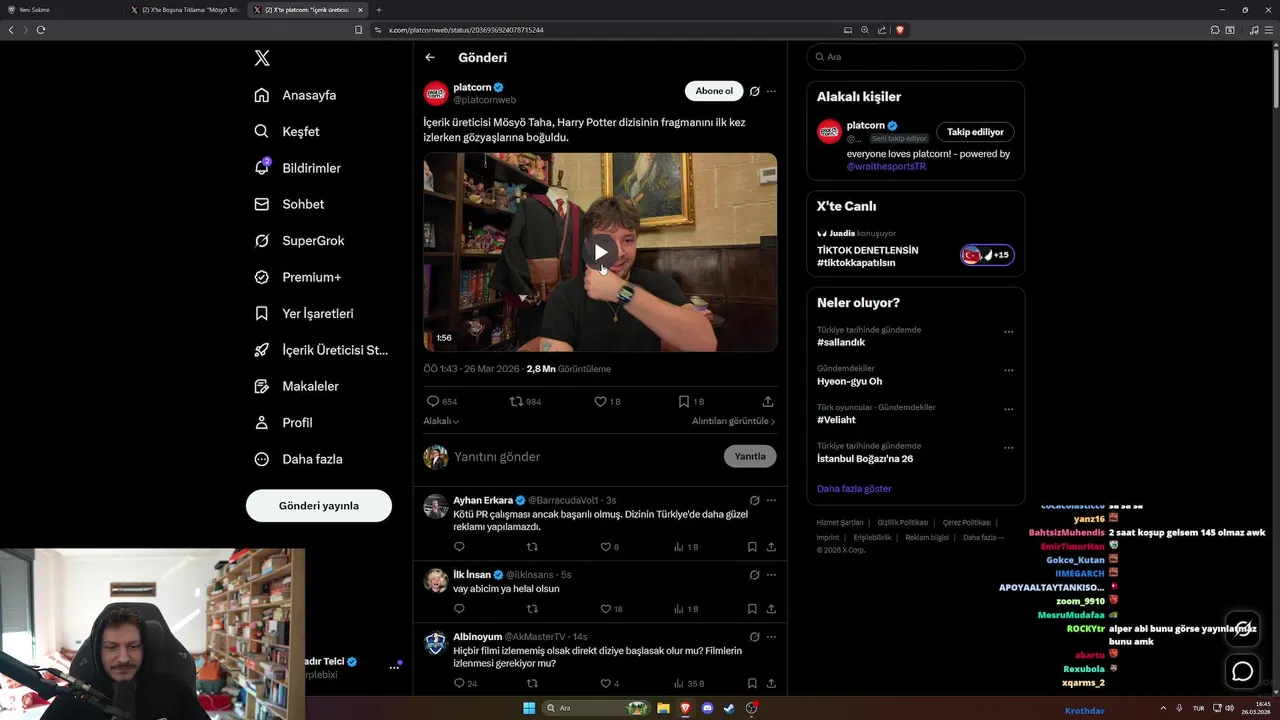Viewport: 1280px width, 720px height.
Task: Click the Makaleler icon in sidebar
Action: click(261, 386)
